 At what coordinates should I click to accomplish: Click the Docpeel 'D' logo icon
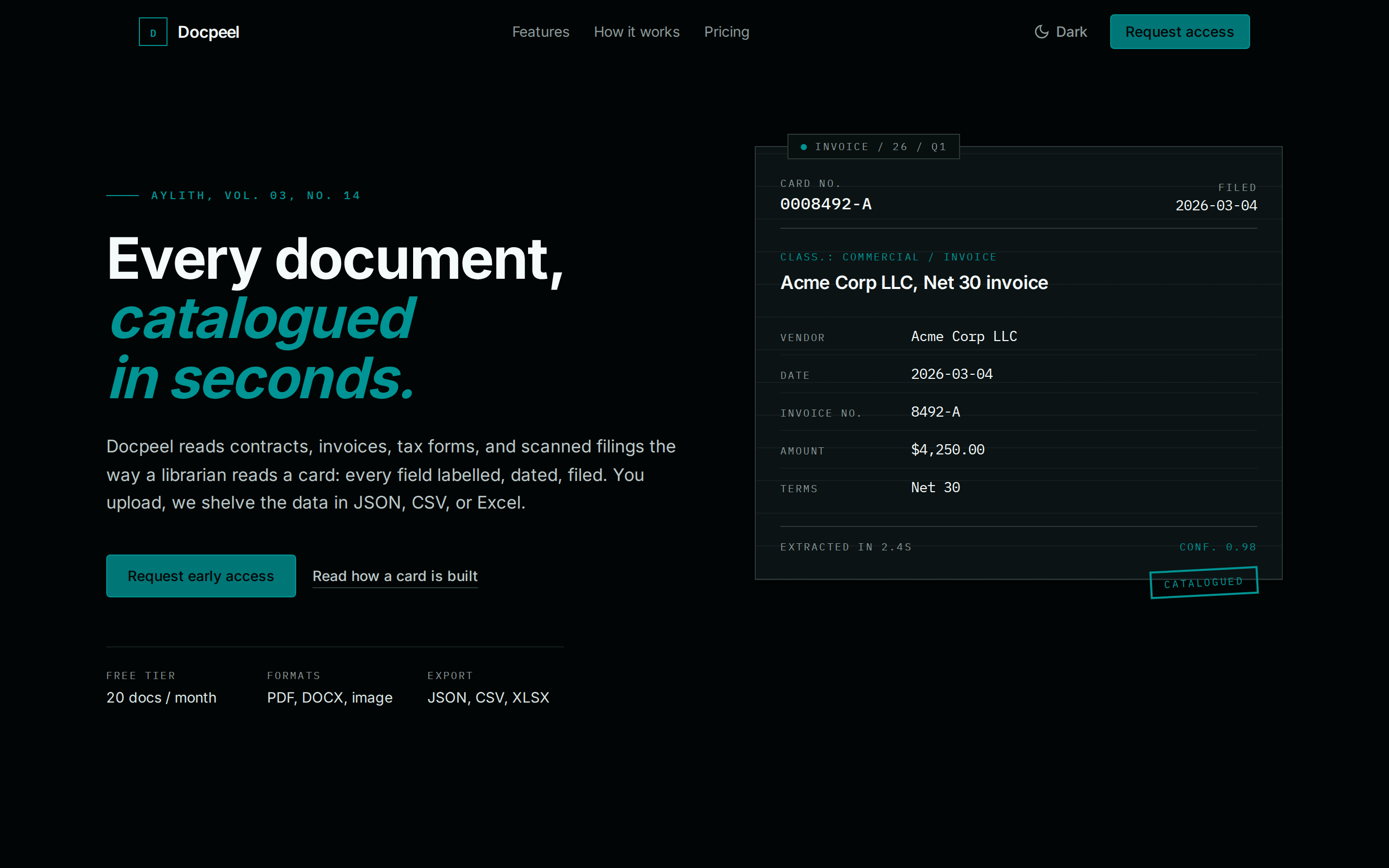pos(153,32)
